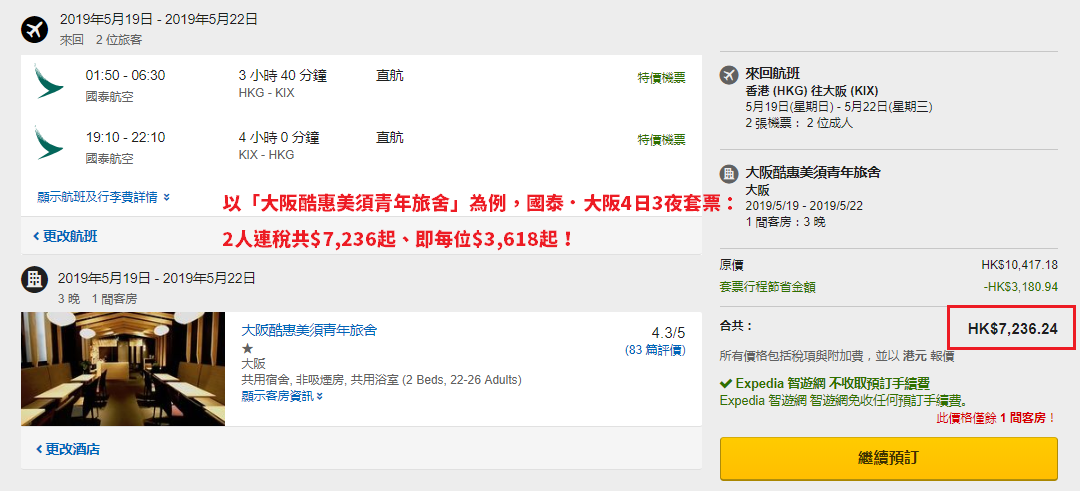This screenshot has width=1080, height=491.
Task: Click 合共： label
Action: 736,326
